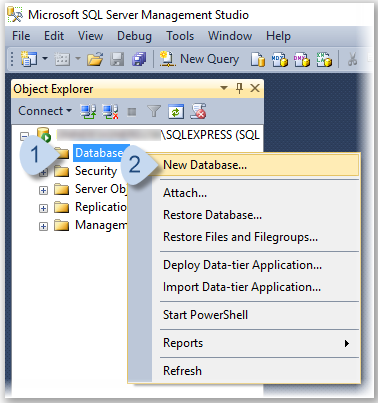
Task: Click the Stop square icon
Action: click(x=132, y=112)
